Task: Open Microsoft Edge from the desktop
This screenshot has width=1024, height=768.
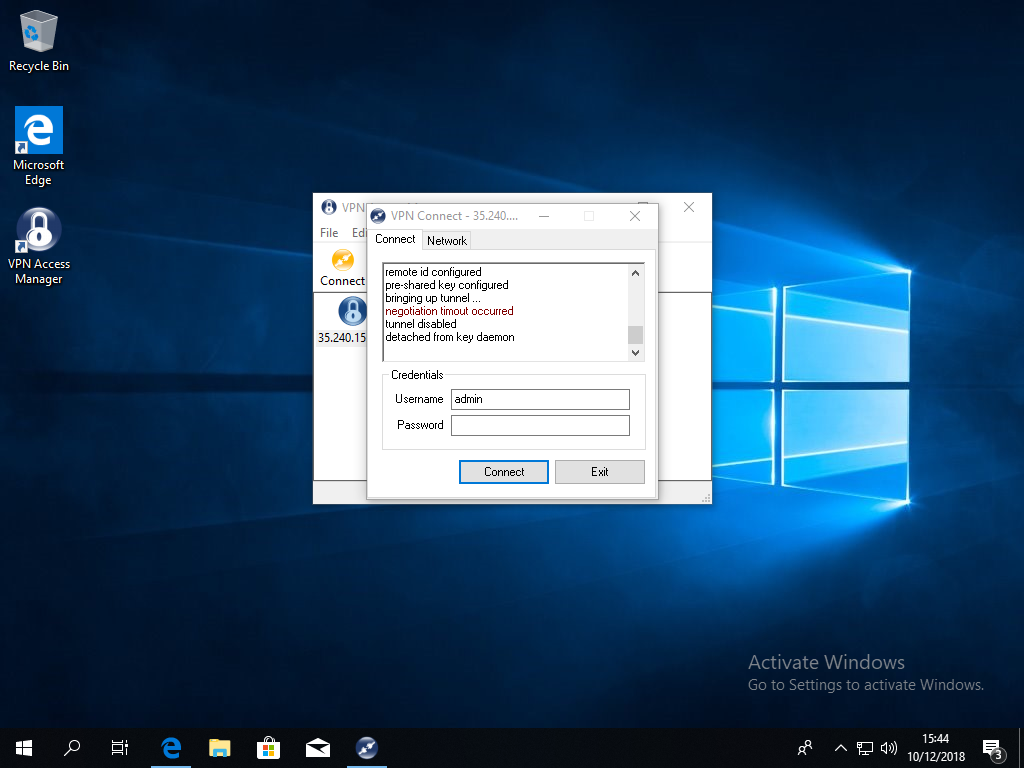Action: [x=37, y=131]
